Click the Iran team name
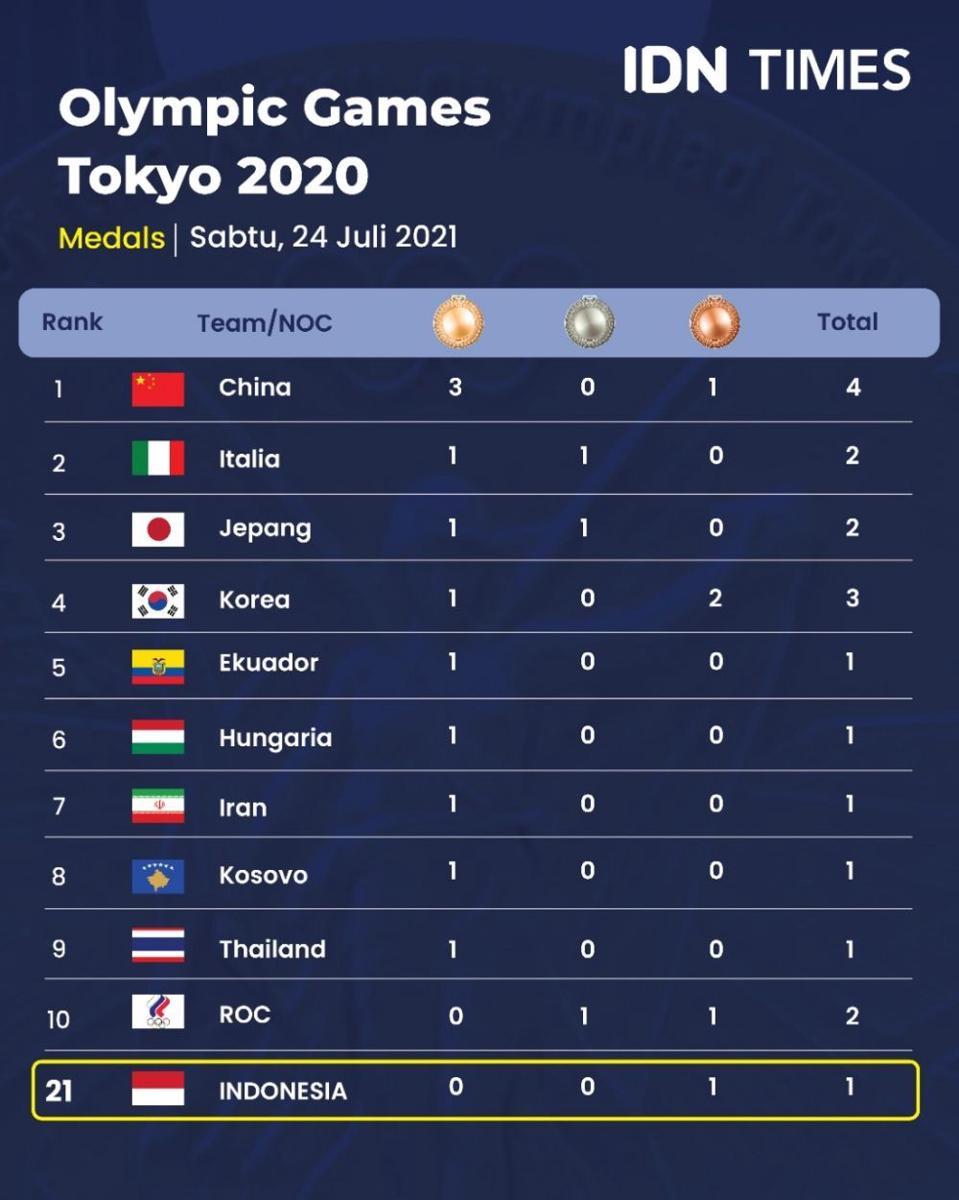 pos(243,807)
